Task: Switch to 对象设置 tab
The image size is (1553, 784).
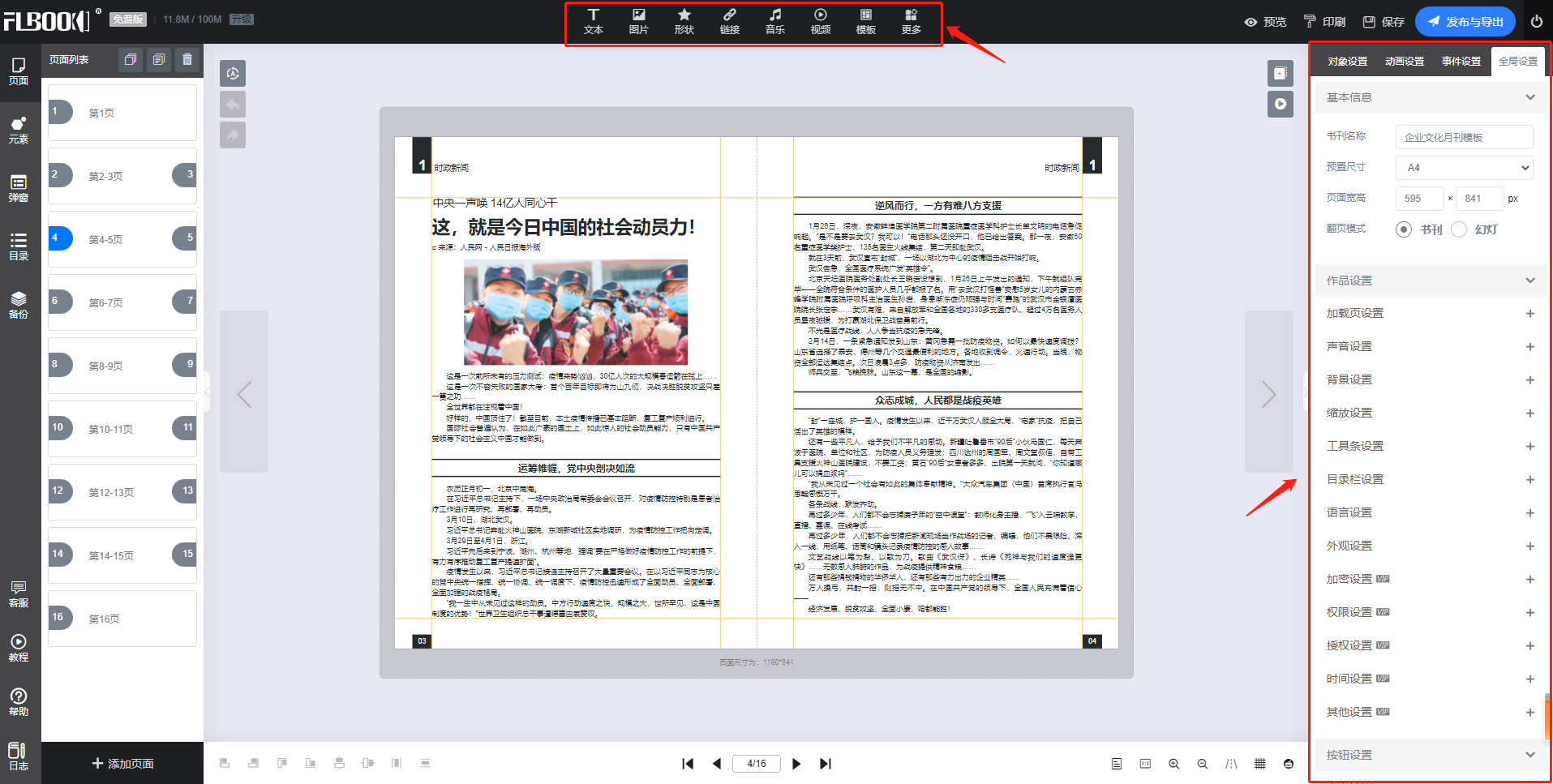Action: click(x=1347, y=62)
